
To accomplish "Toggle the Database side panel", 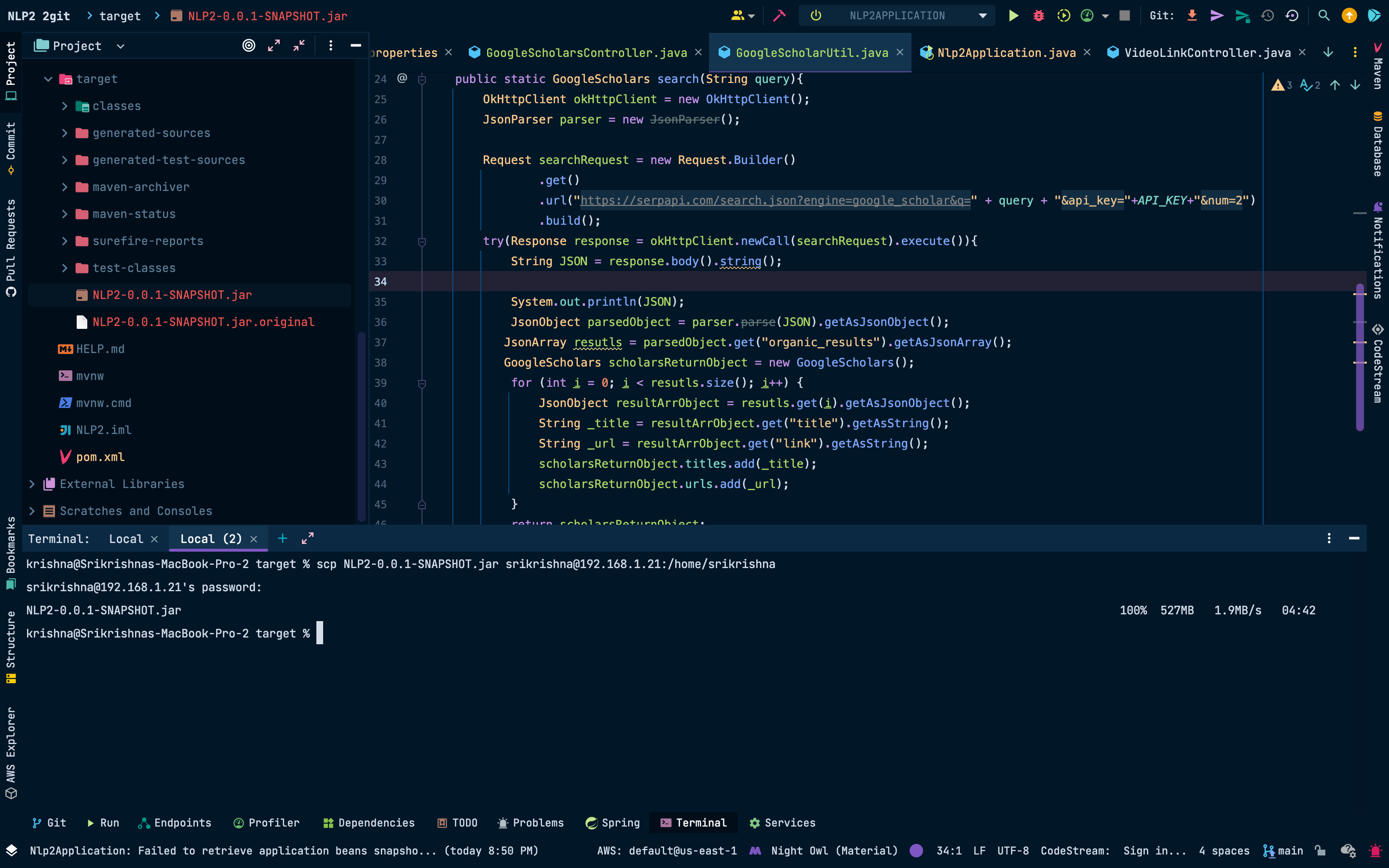I will (1378, 144).
